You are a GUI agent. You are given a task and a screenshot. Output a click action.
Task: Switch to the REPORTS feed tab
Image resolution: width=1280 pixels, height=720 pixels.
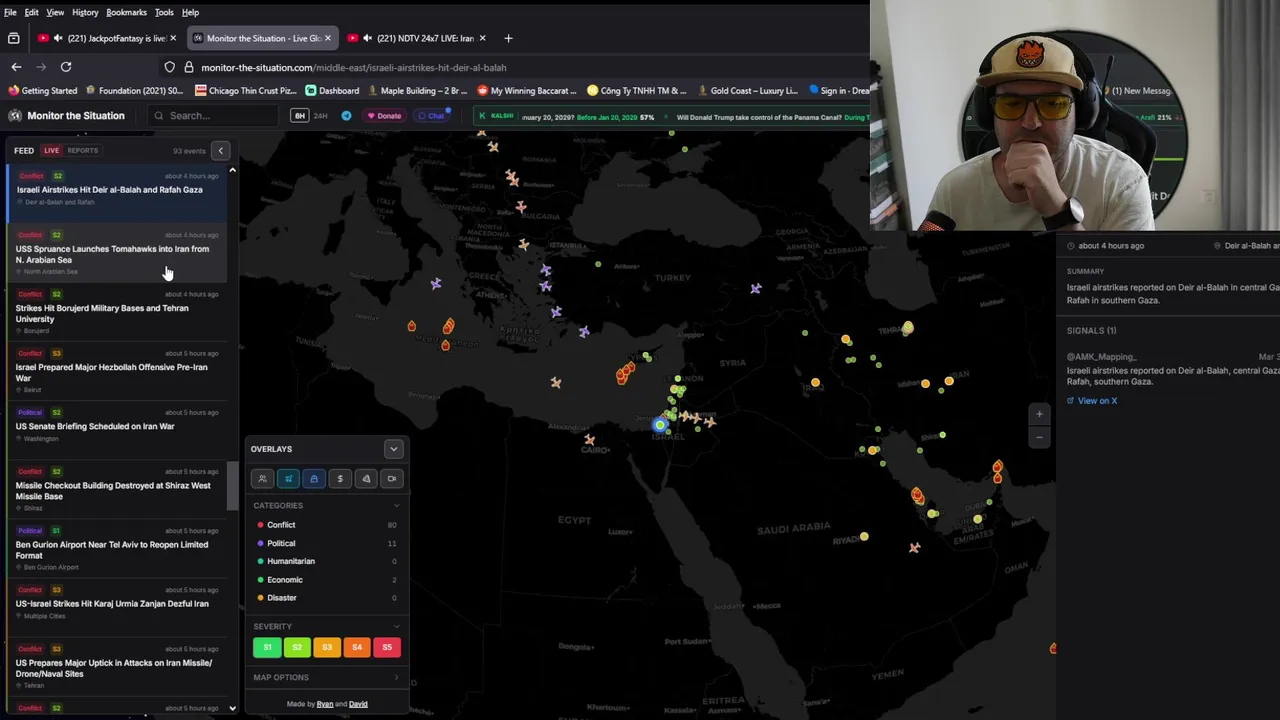(83, 151)
